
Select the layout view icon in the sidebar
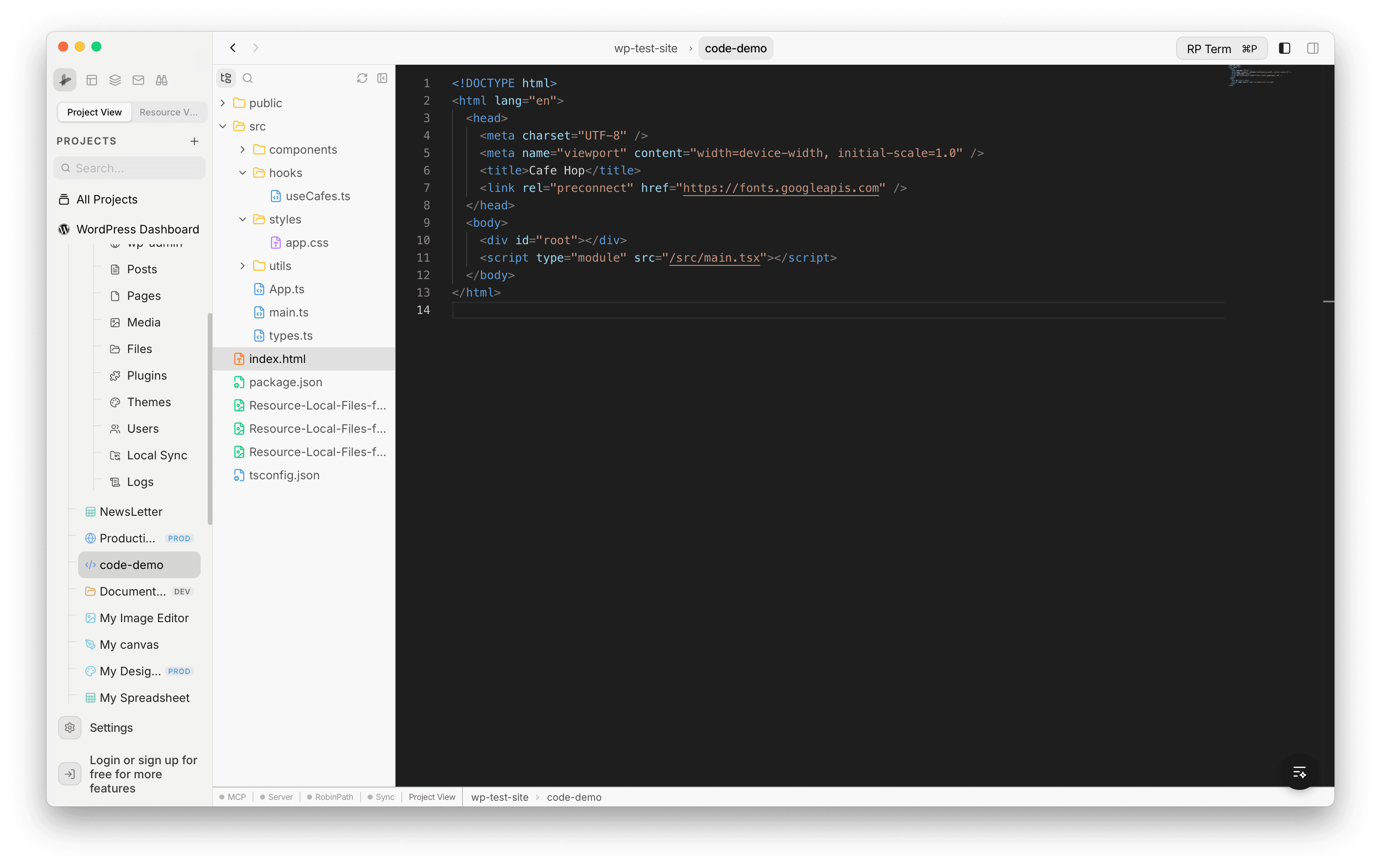coord(92,80)
